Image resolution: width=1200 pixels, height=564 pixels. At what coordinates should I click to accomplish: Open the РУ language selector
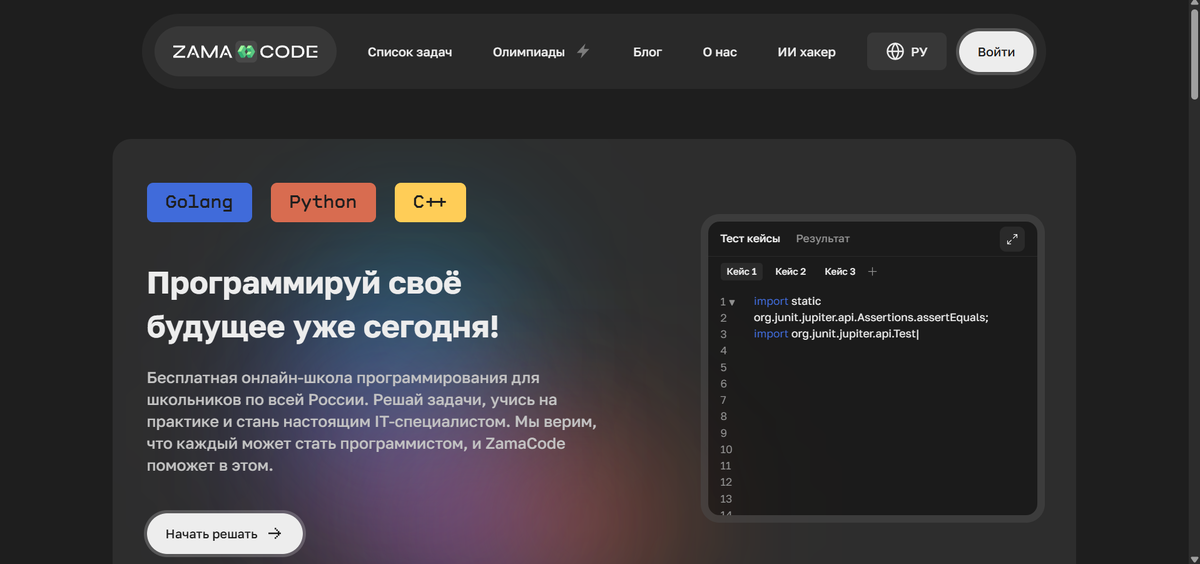[907, 52]
